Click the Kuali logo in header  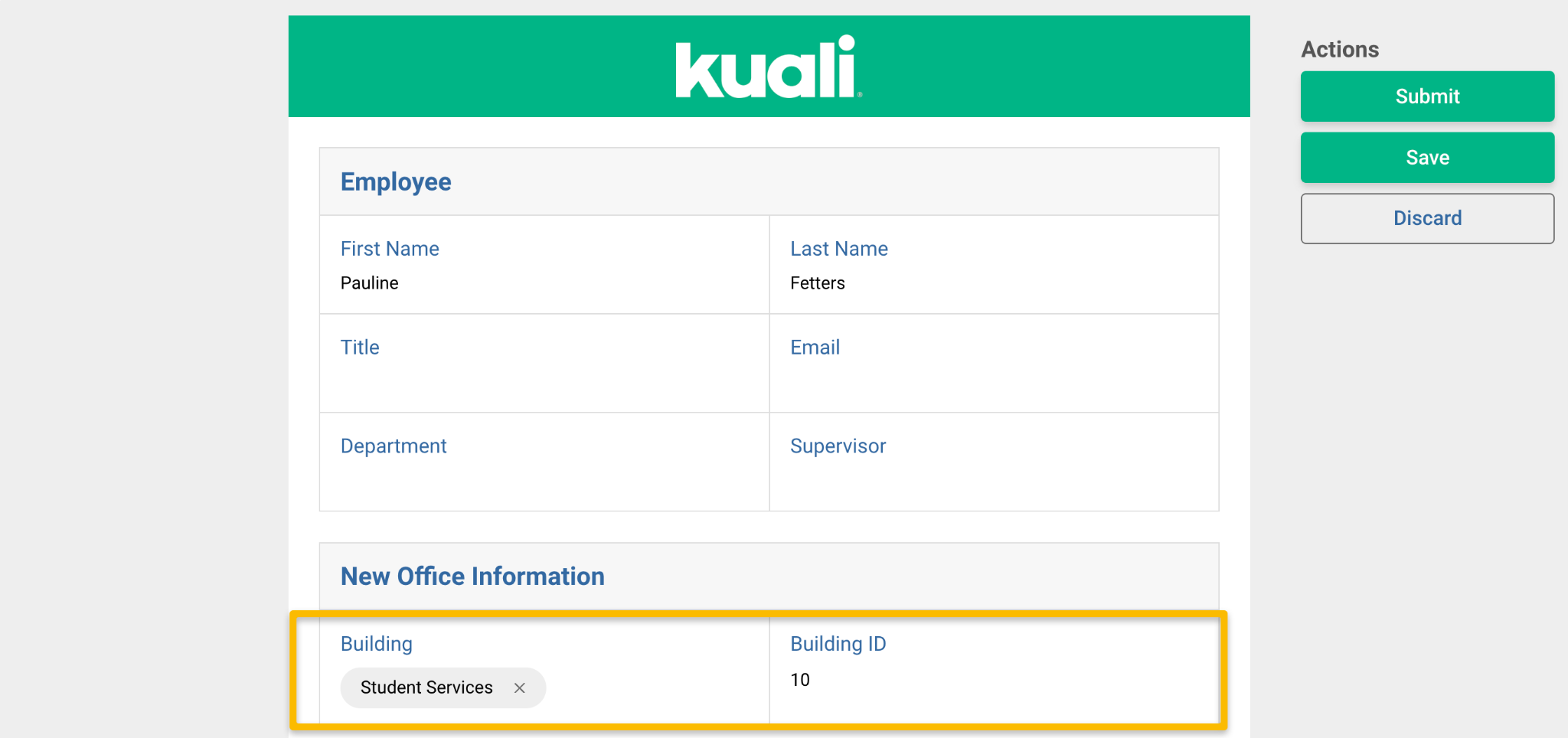click(768, 67)
